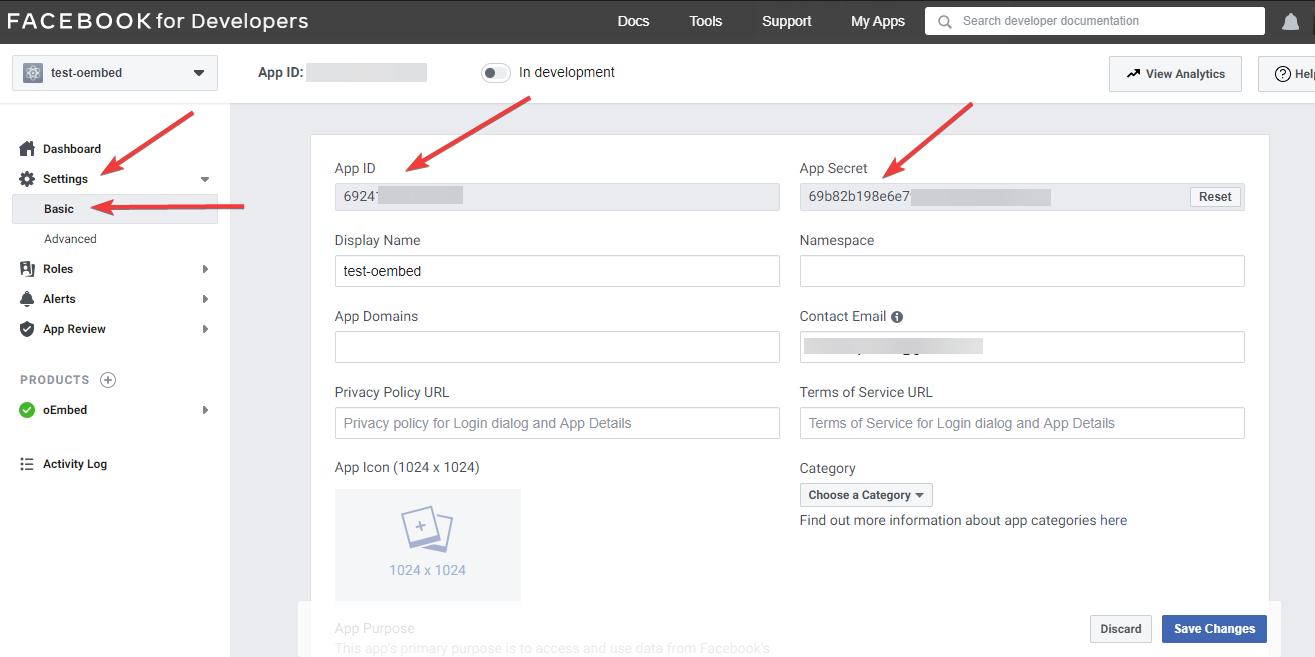1315x657 pixels.
Task: Click the Dashboard house icon
Action: click(x=27, y=149)
